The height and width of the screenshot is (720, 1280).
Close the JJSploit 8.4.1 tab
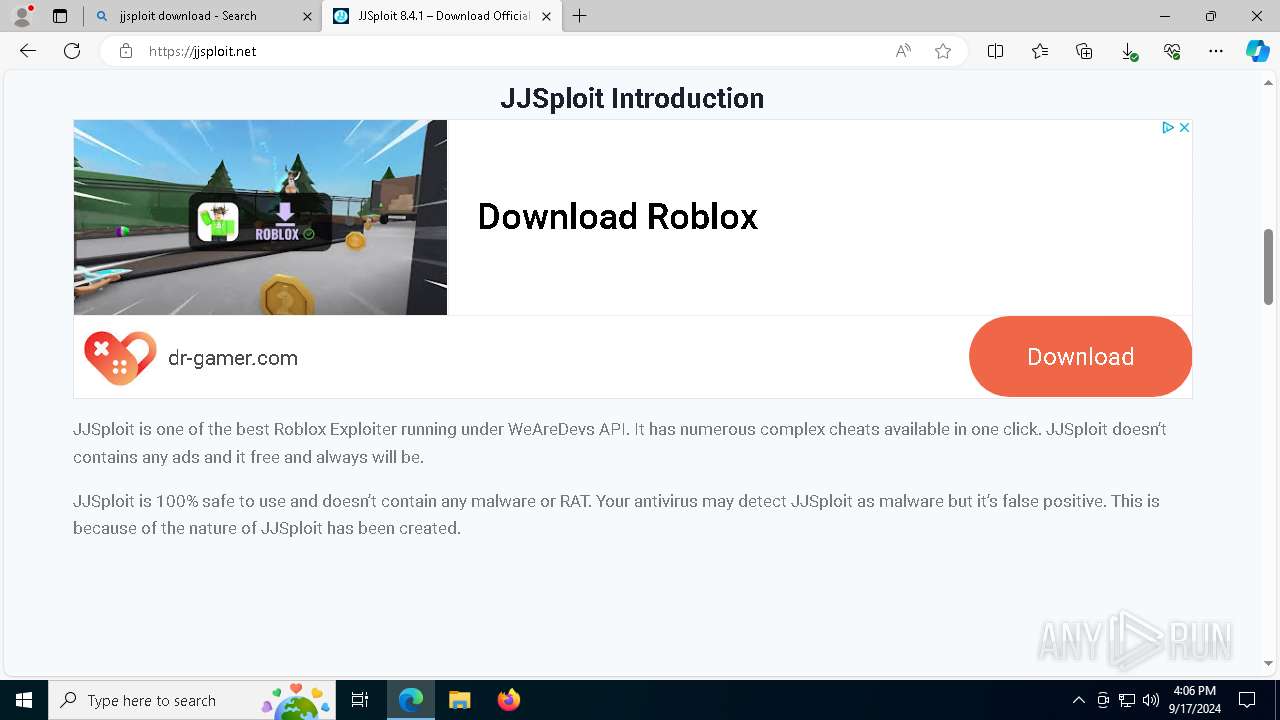[x=546, y=16]
